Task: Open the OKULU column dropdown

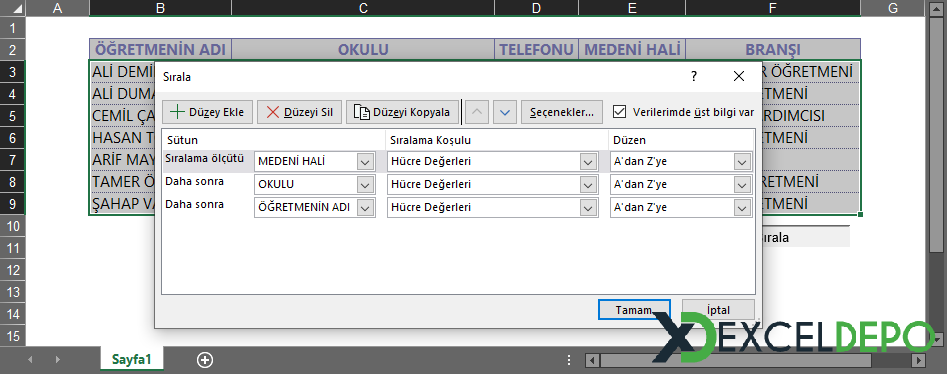Action: click(365, 184)
